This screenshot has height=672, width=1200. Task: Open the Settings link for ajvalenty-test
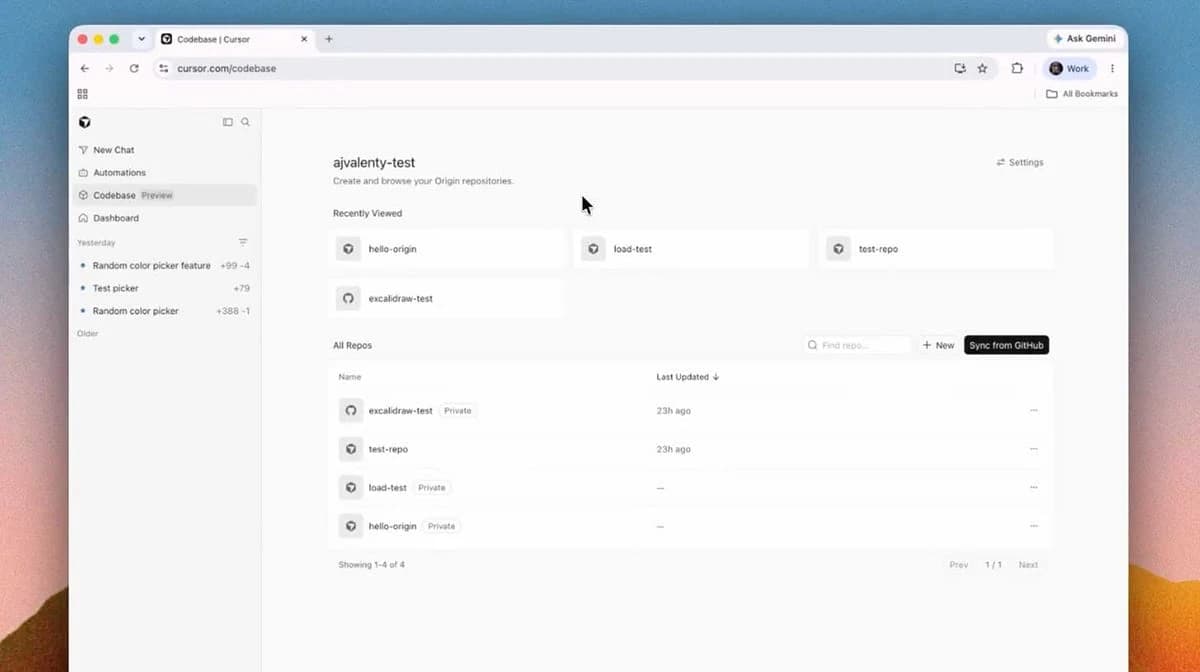pos(1019,162)
